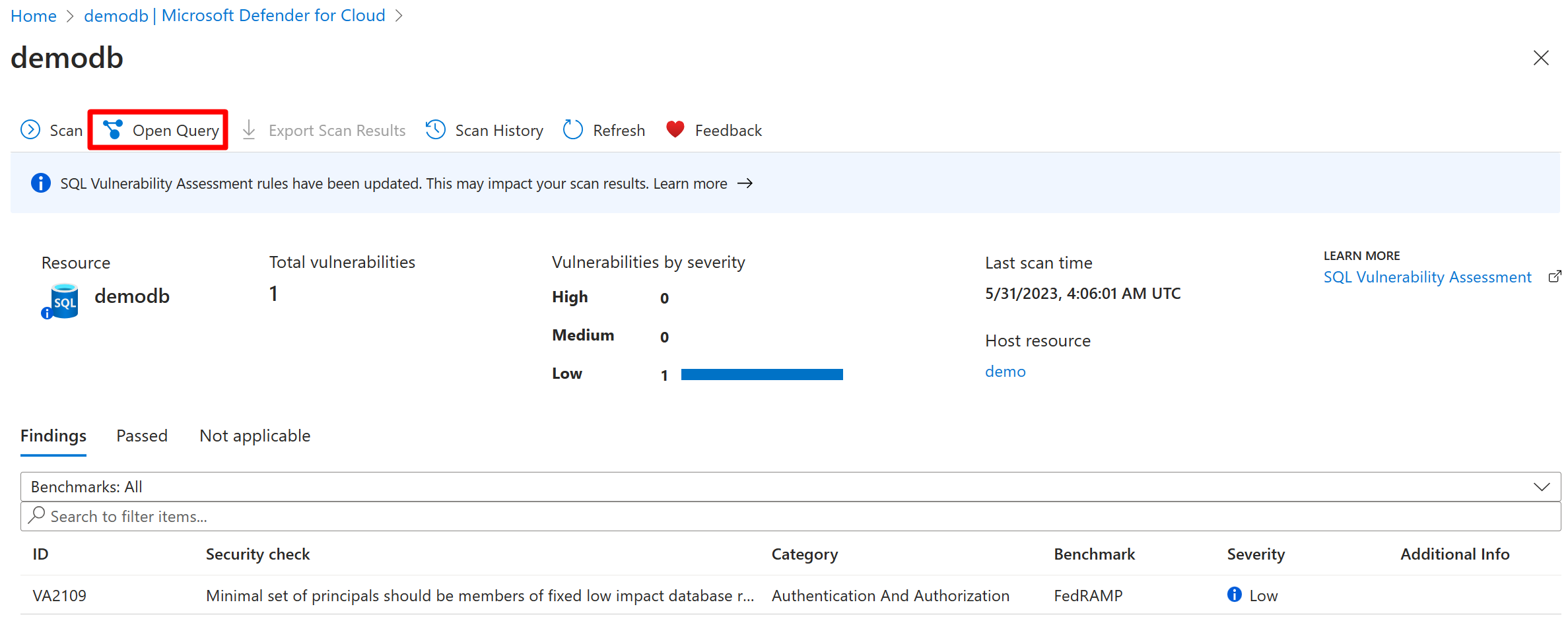1568x619 pixels.
Task: Click the Scan History clock icon
Action: pyautogui.click(x=436, y=130)
